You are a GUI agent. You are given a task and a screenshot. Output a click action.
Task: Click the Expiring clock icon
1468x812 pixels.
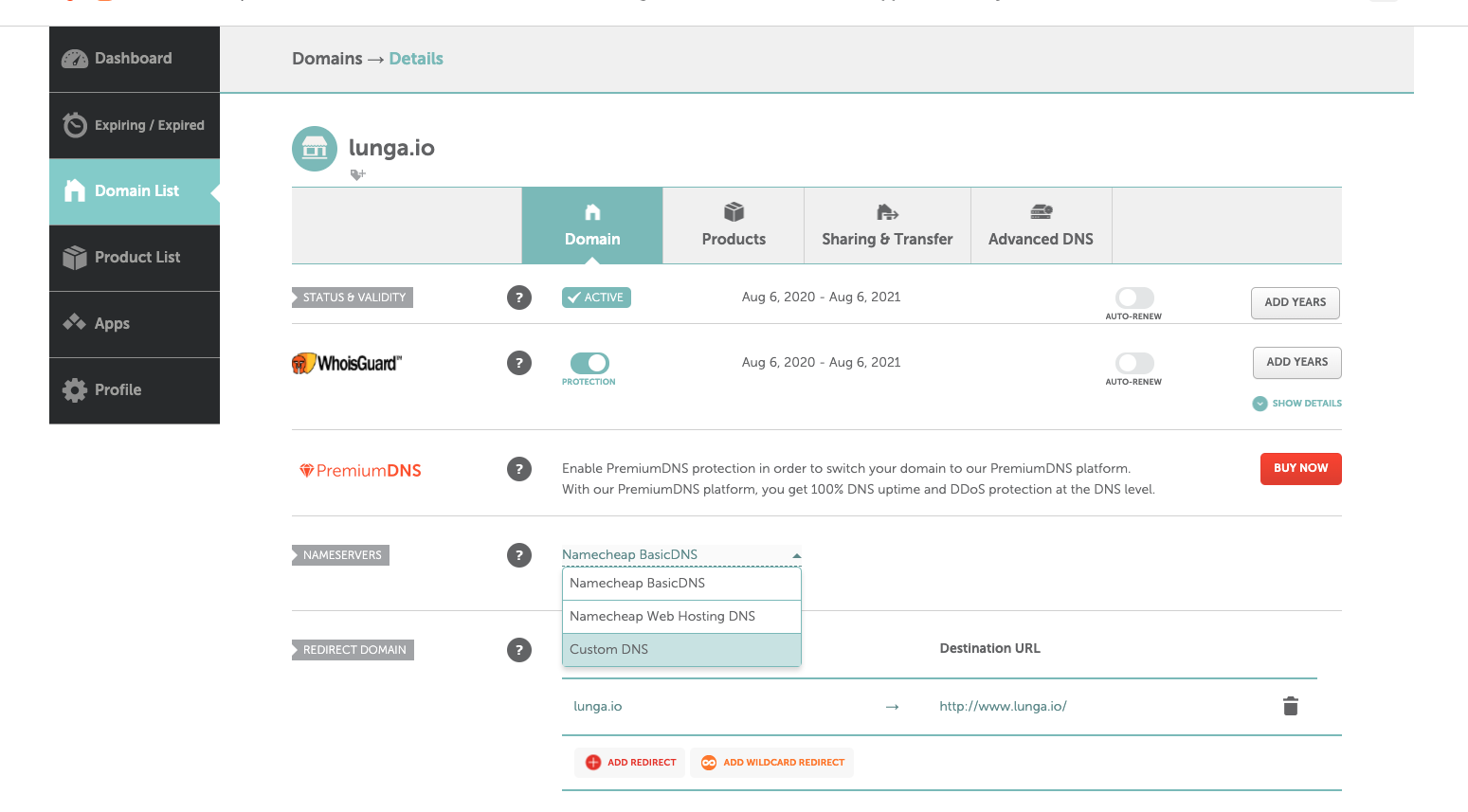tap(75, 125)
